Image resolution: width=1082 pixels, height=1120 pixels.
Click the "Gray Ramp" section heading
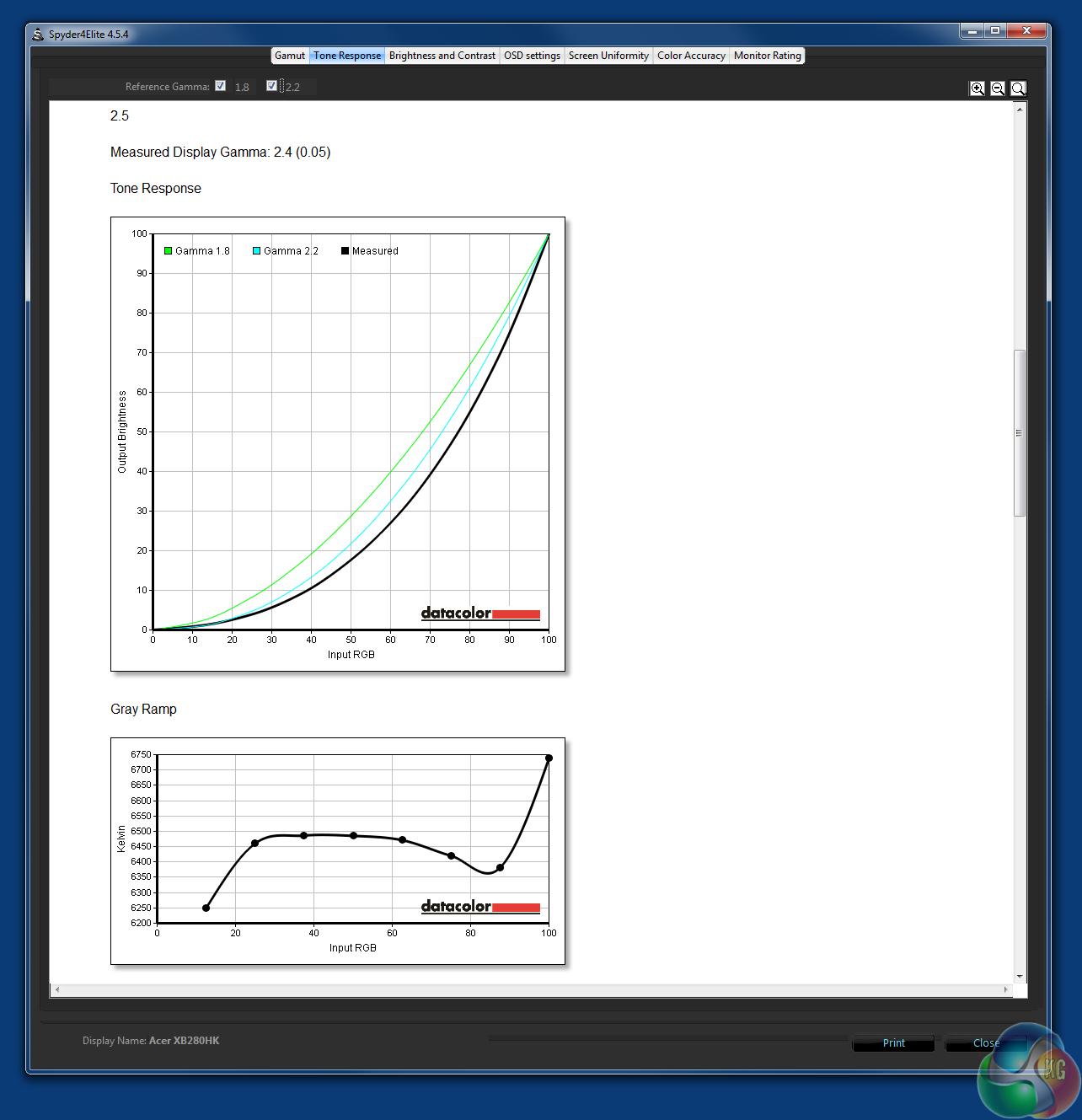143,710
